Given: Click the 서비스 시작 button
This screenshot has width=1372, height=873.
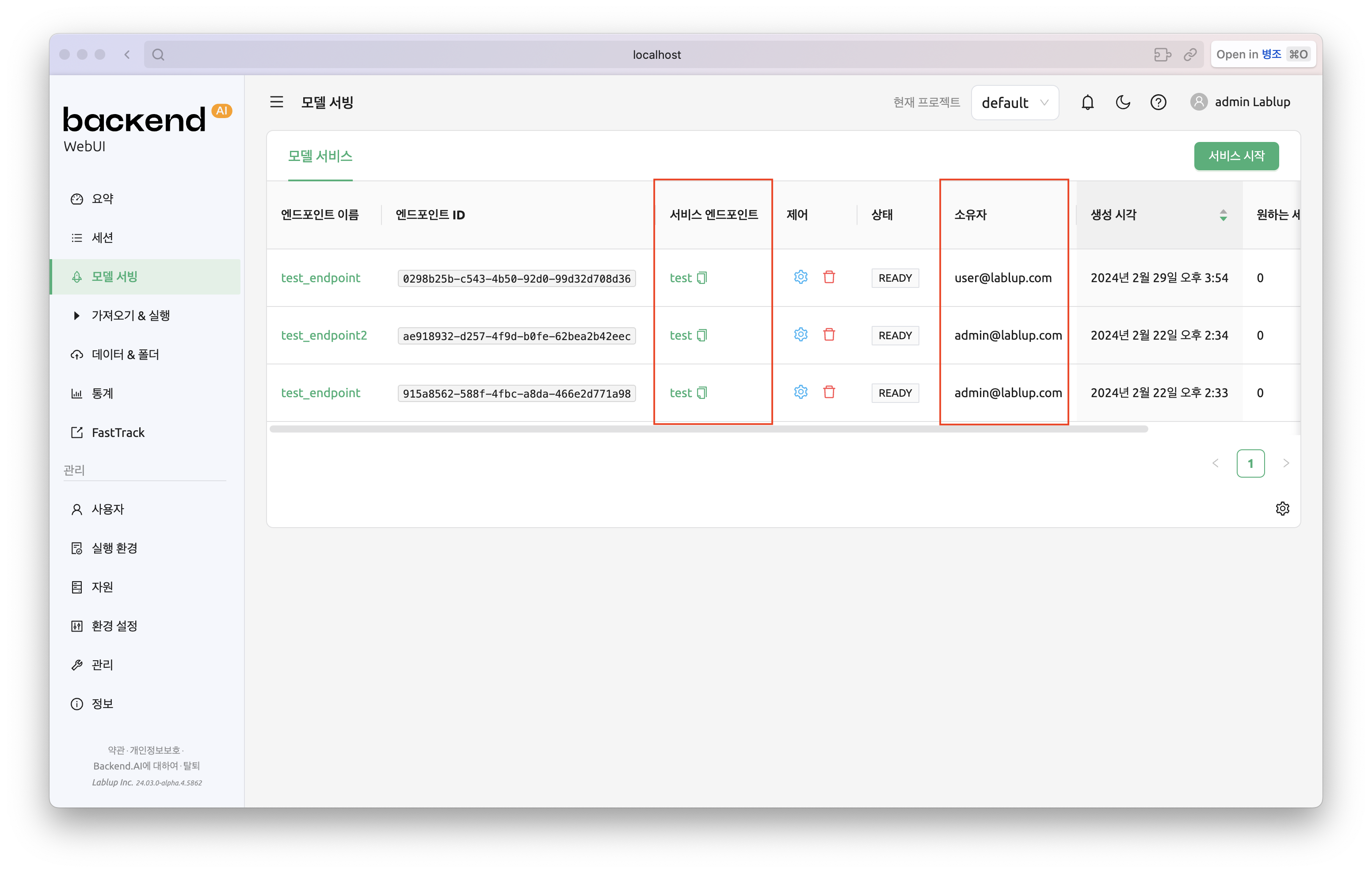Looking at the screenshot, I should (x=1236, y=156).
